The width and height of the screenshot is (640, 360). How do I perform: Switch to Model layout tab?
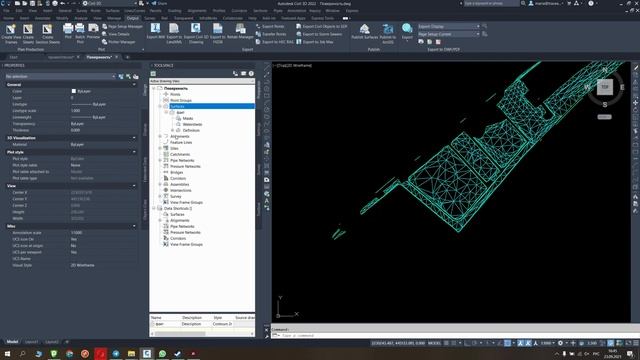12,342
